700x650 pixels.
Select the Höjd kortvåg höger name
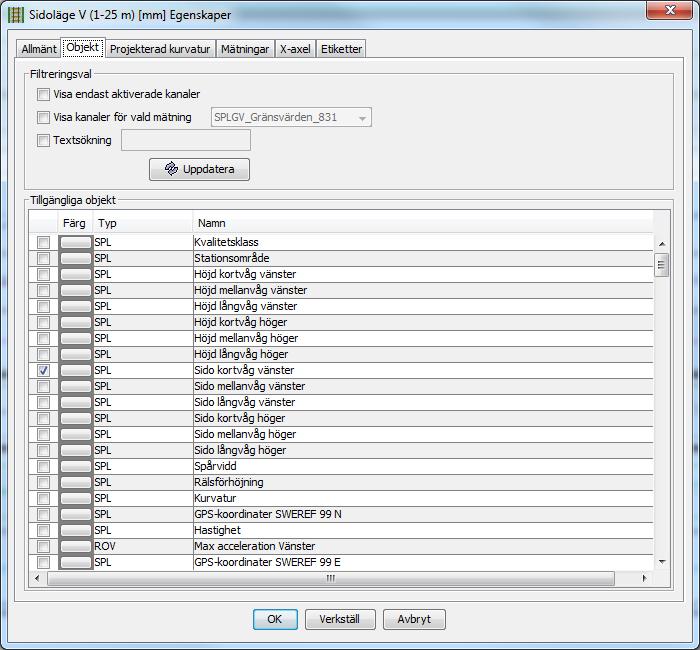coord(241,322)
